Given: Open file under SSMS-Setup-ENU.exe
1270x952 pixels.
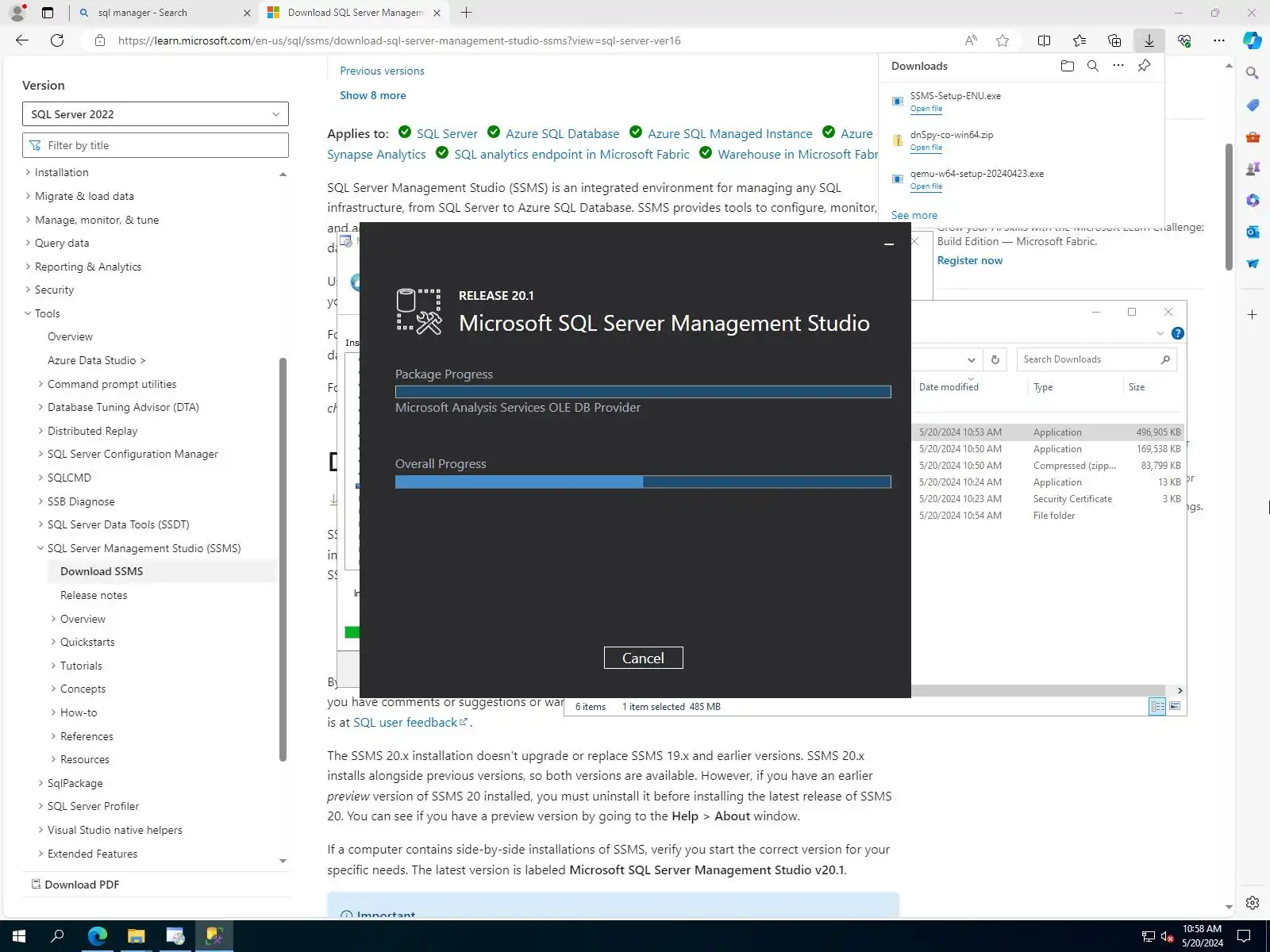Looking at the screenshot, I should pos(926,109).
